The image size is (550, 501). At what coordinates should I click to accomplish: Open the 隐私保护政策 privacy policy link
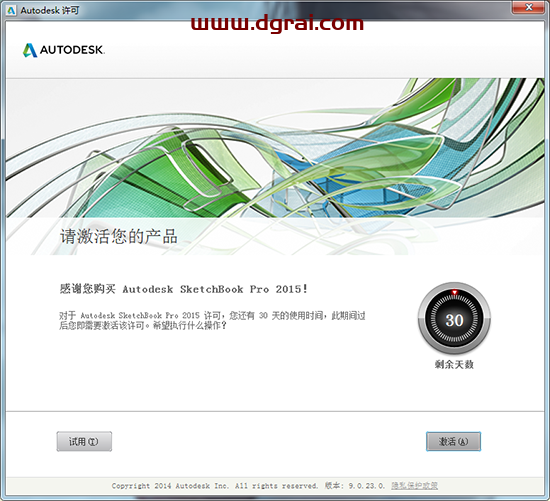(415, 486)
